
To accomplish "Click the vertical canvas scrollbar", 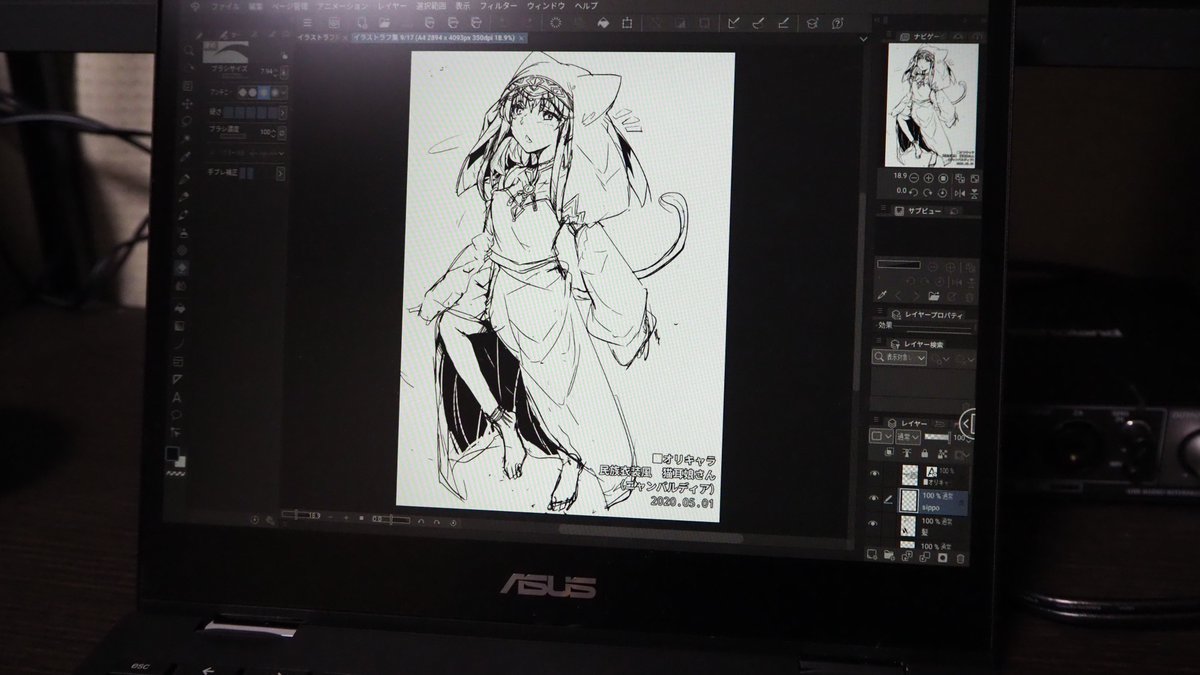I will [857, 290].
